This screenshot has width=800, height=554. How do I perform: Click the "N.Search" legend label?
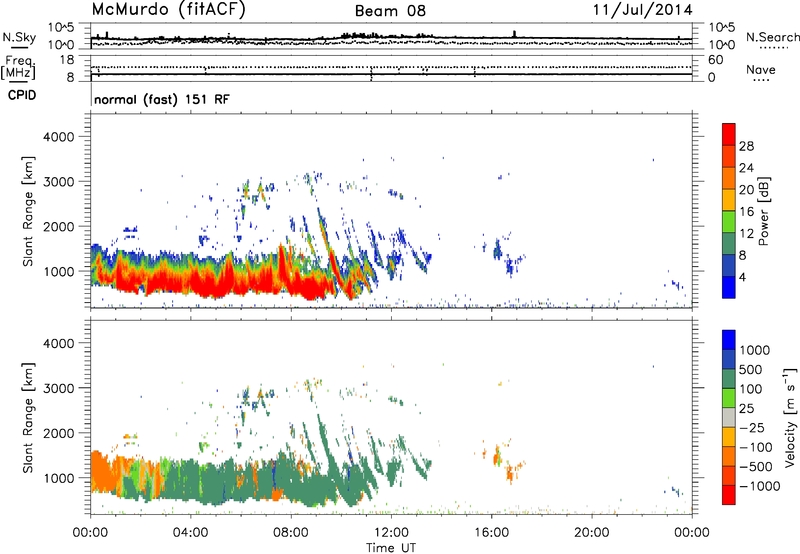(x=773, y=37)
